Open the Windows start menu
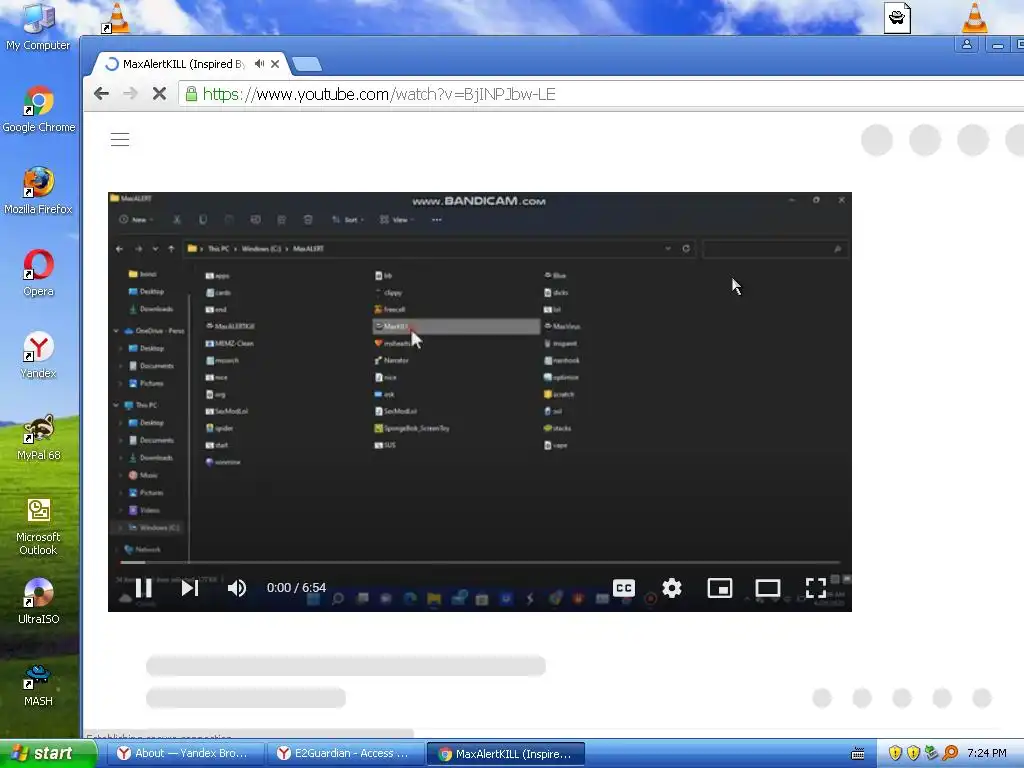This screenshot has height=768, width=1024. pos(48,754)
